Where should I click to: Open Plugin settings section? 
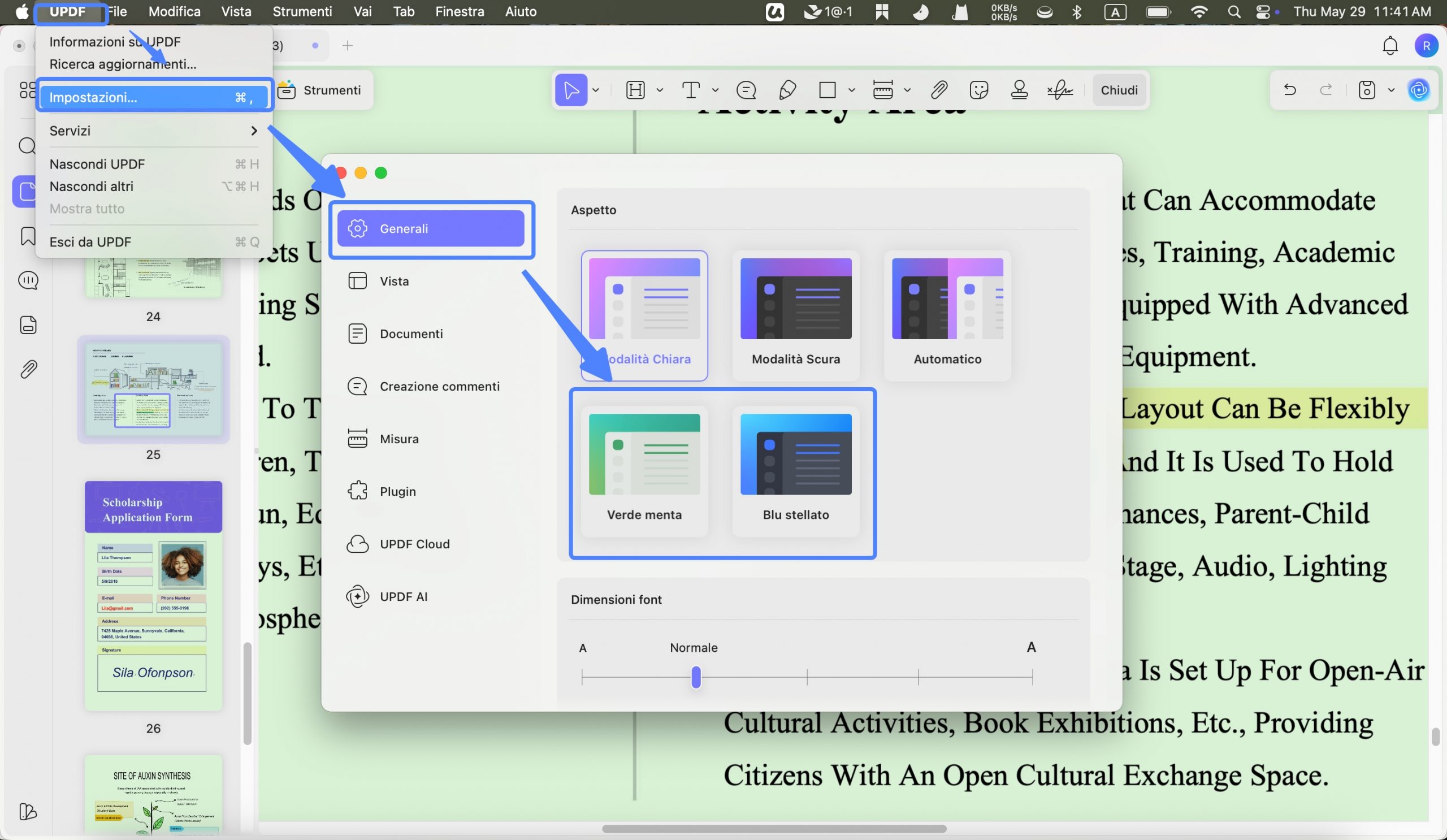pyautogui.click(x=431, y=491)
